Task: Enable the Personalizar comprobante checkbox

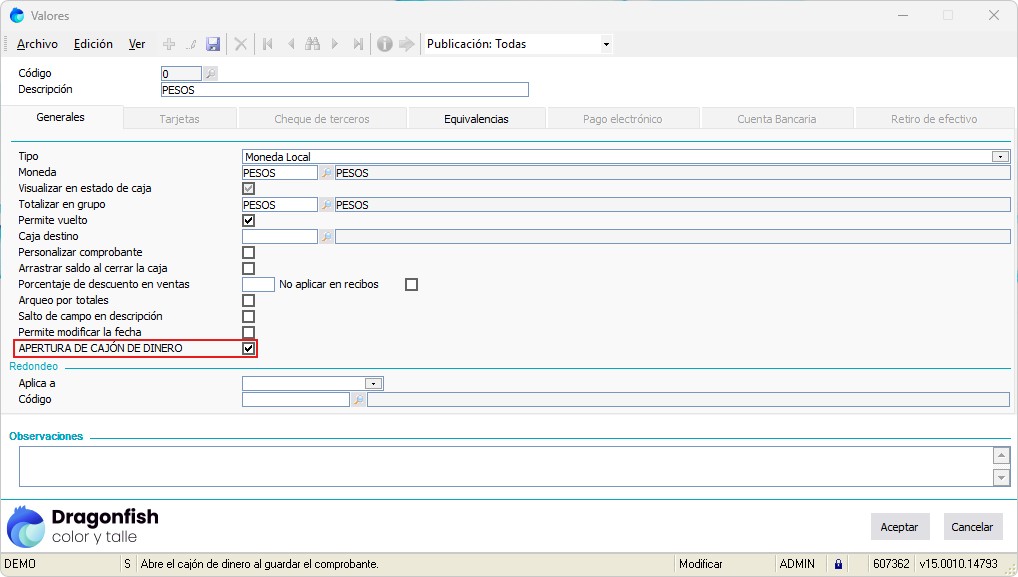Action: click(249, 253)
